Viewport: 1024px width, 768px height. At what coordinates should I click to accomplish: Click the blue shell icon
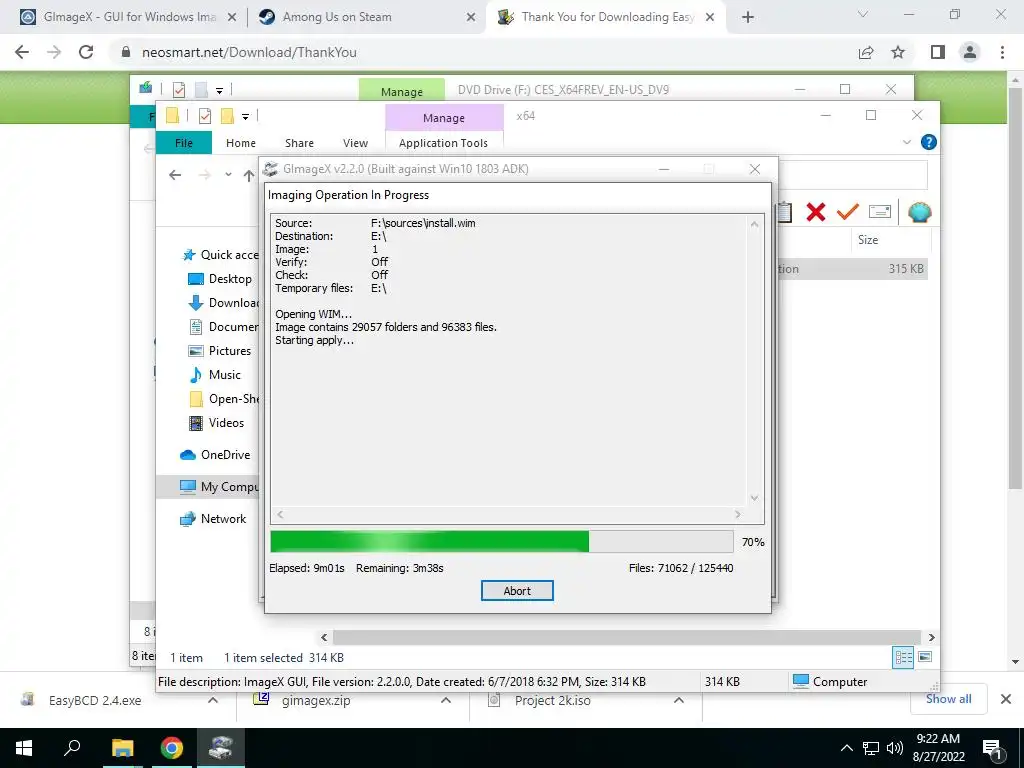tap(920, 212)
